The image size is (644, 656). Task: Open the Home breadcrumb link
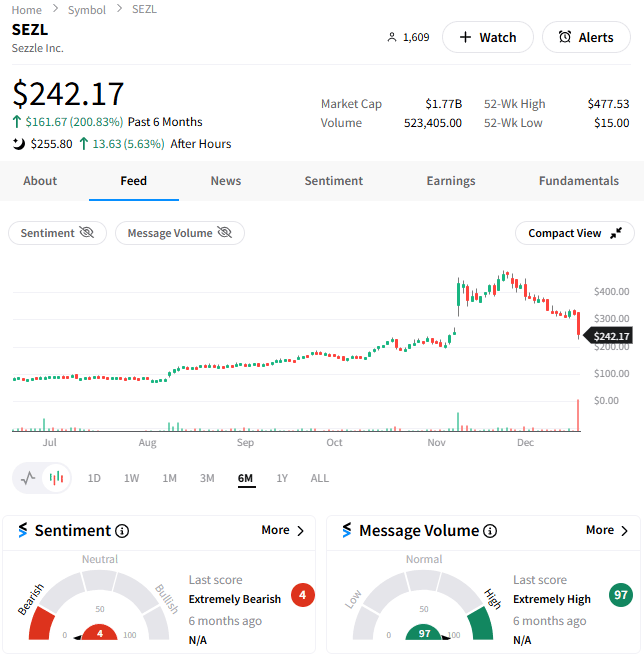(26, 10)
